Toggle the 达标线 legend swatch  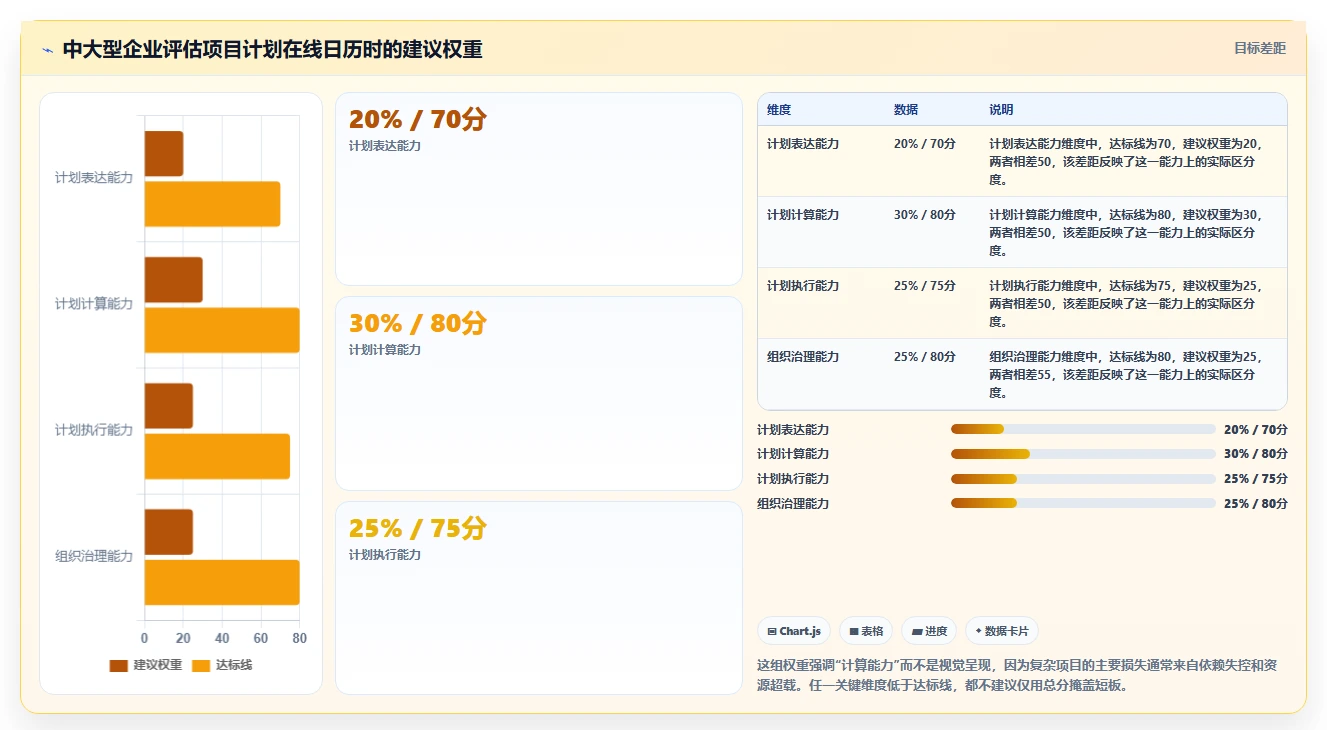pos(201,665)
